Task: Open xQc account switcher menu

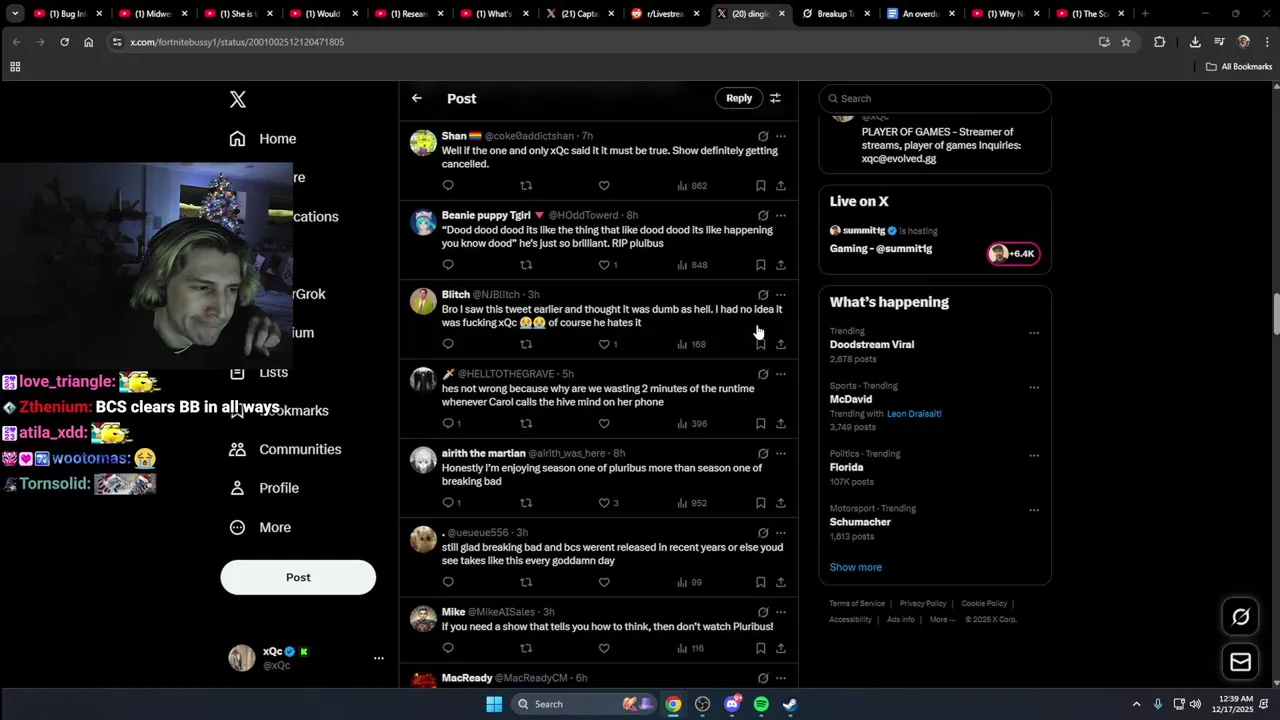Action: [x=379, y=658]
